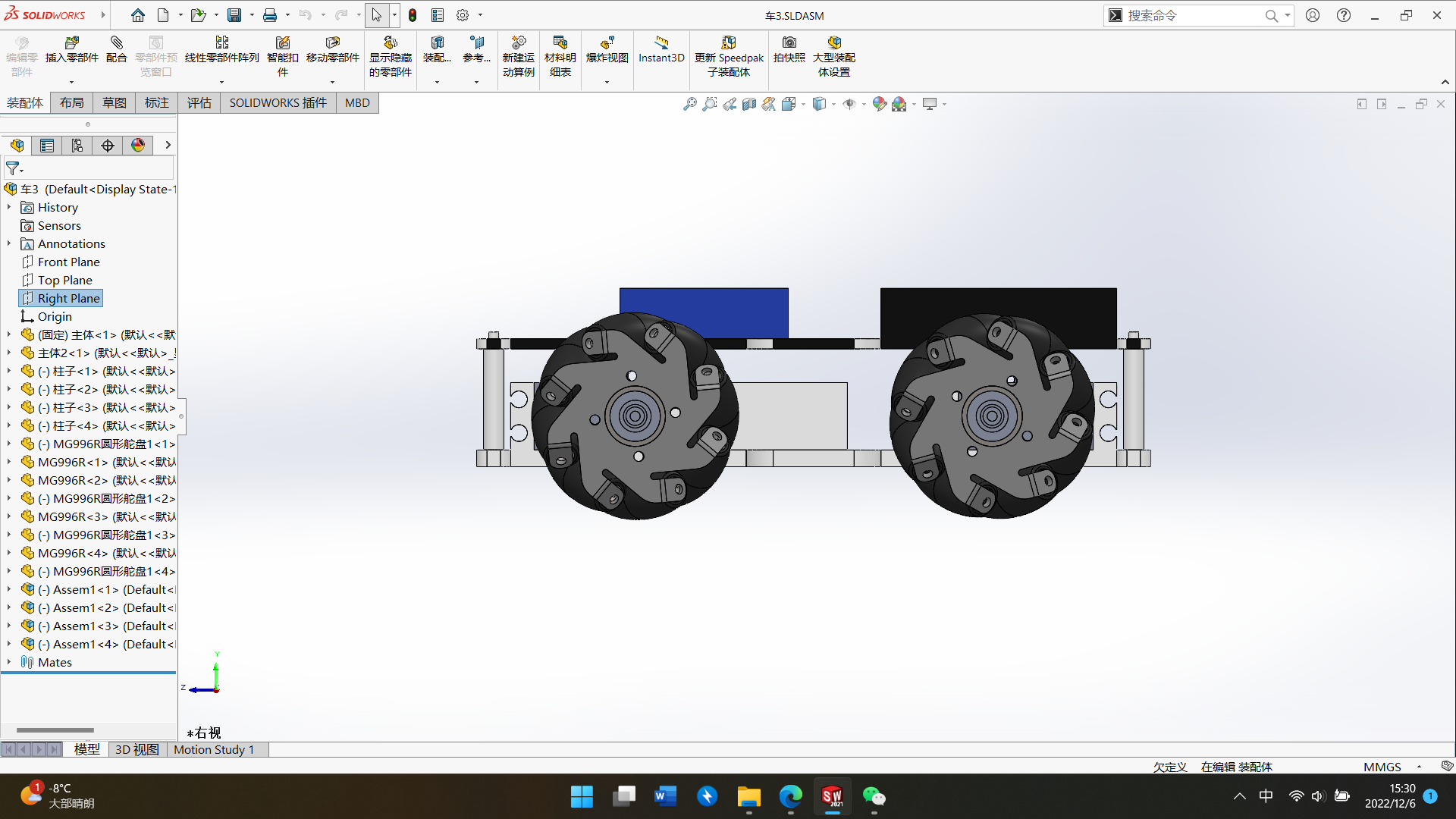Expand the Annotations node
The width and height of the screenshot is (1456, 819).
click(x=9, y=243)
